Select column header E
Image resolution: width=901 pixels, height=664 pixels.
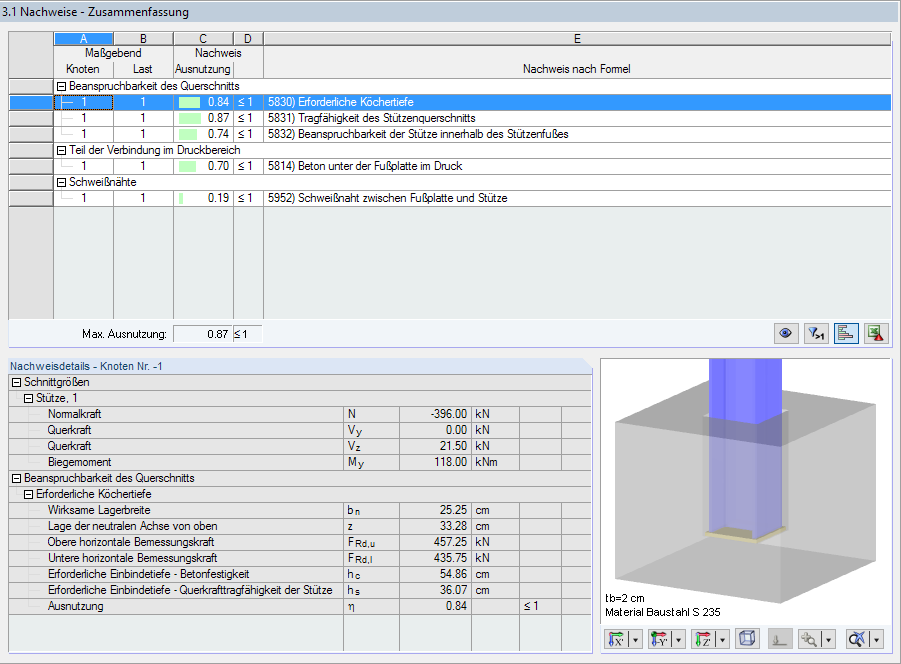577,38
